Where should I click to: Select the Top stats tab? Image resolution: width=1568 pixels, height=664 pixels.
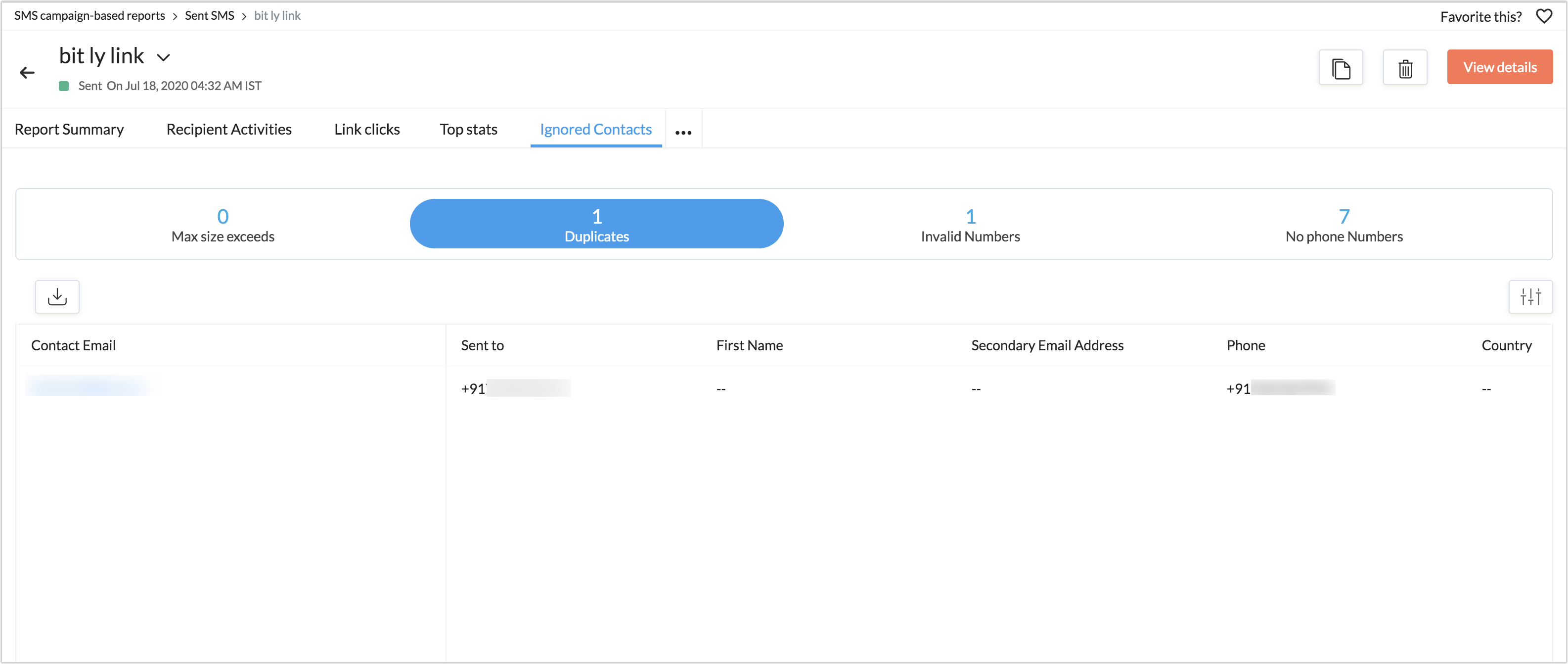click(x=469, y=129)
